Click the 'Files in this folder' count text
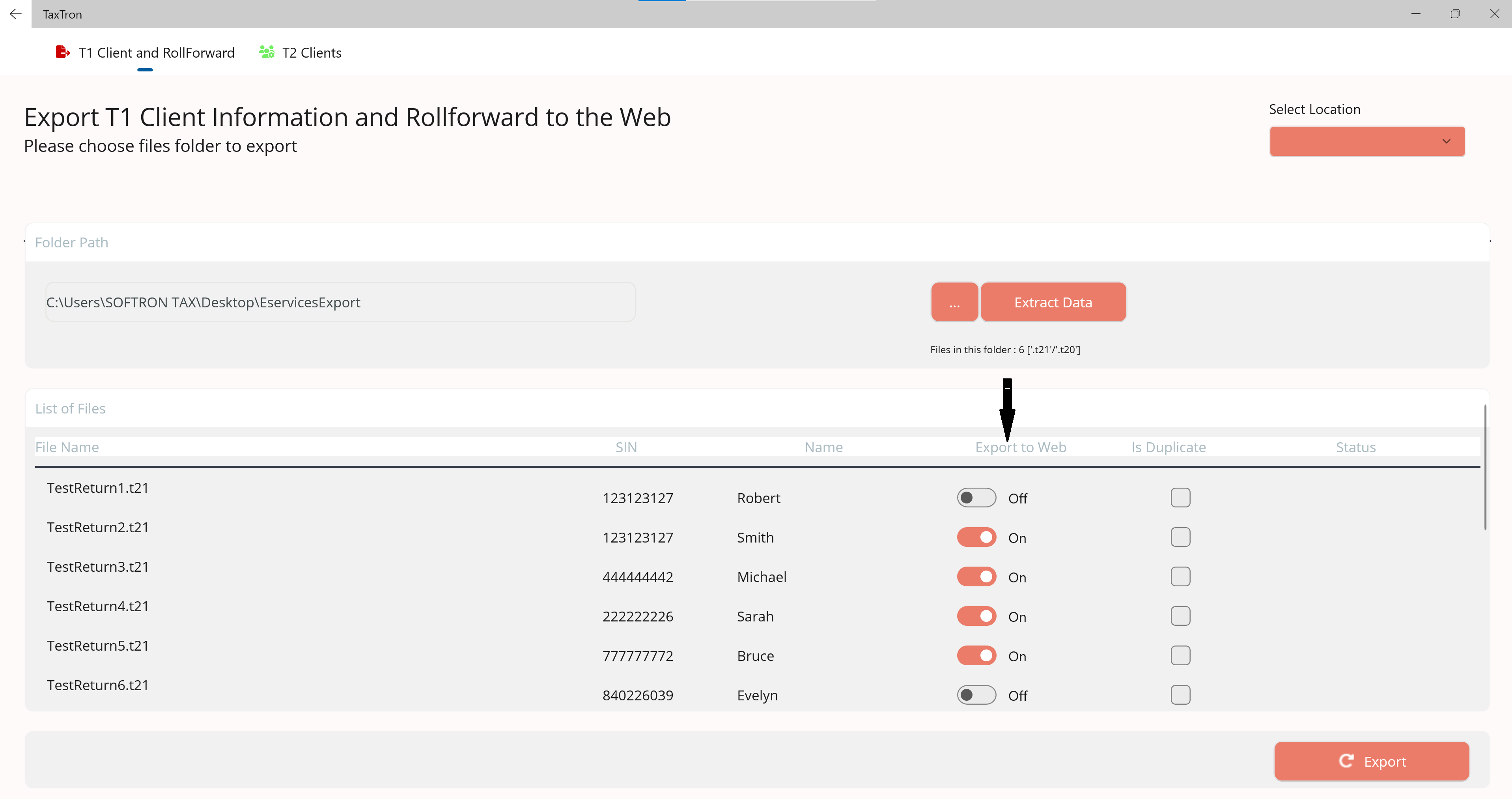Screen dimensions: 1512x799 [x=1005, y=349]
